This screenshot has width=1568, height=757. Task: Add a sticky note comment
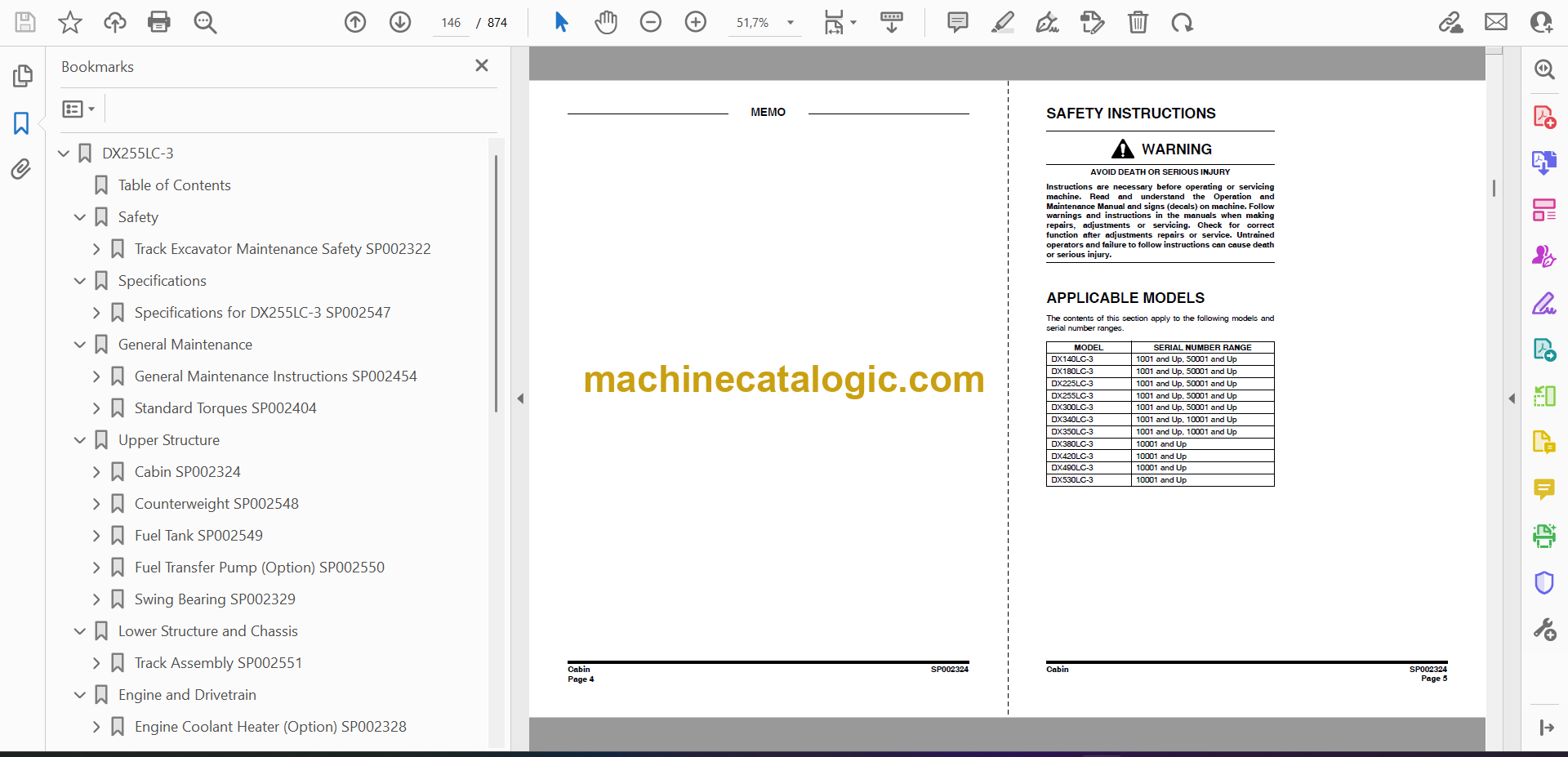coord(958,22)
